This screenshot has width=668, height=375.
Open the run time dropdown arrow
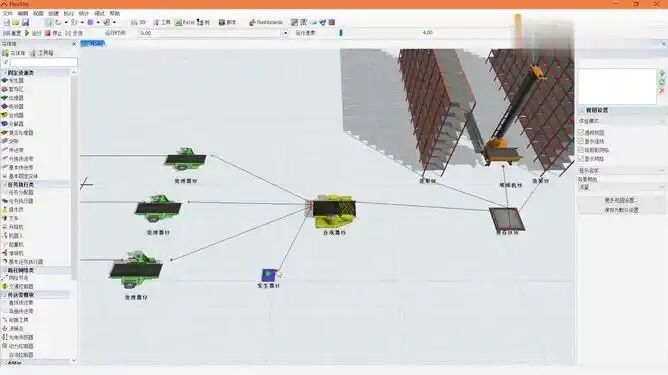click(285, 33)
